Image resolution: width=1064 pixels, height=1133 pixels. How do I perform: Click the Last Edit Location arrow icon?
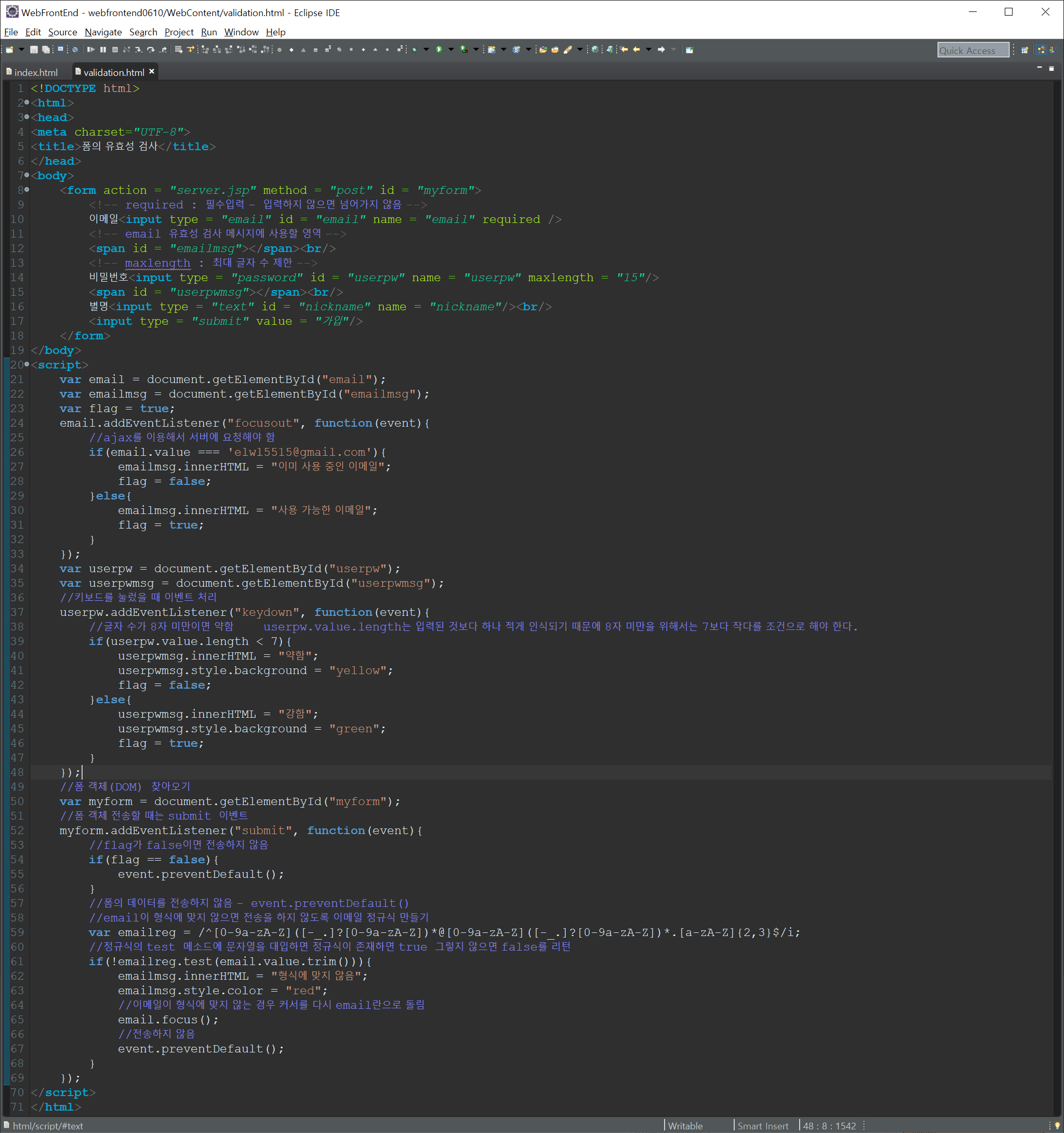624,49
